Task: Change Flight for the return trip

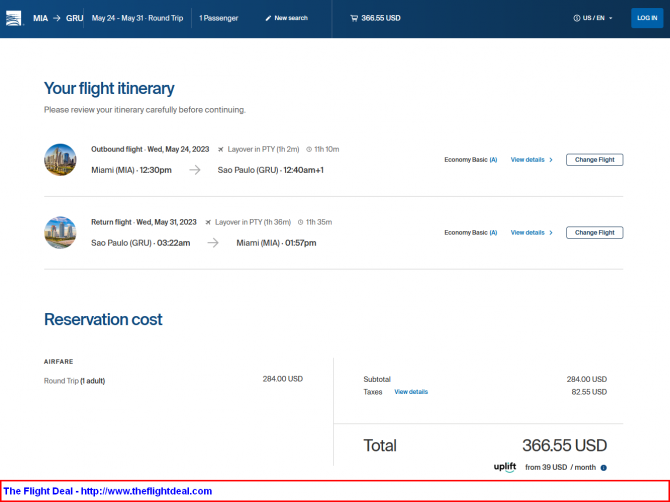Action: click(594, 232)
